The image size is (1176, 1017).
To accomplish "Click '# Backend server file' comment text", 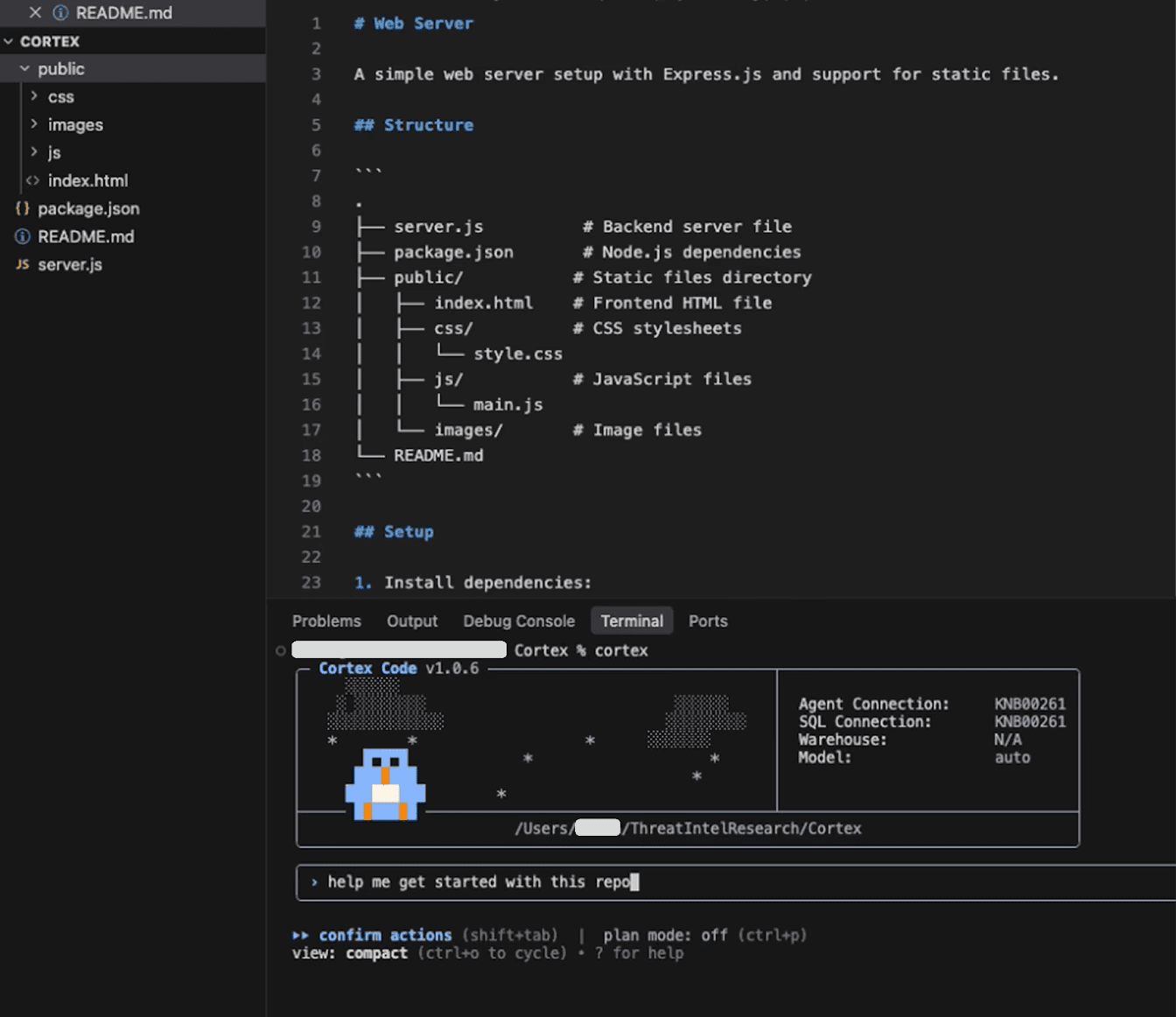I will coord(688,227).
